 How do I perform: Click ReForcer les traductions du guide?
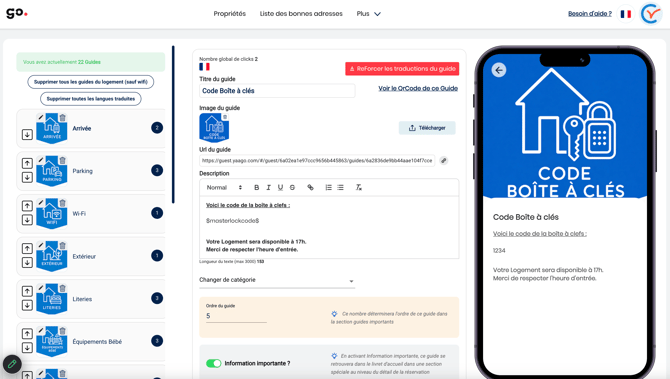(x=402, y=69)
